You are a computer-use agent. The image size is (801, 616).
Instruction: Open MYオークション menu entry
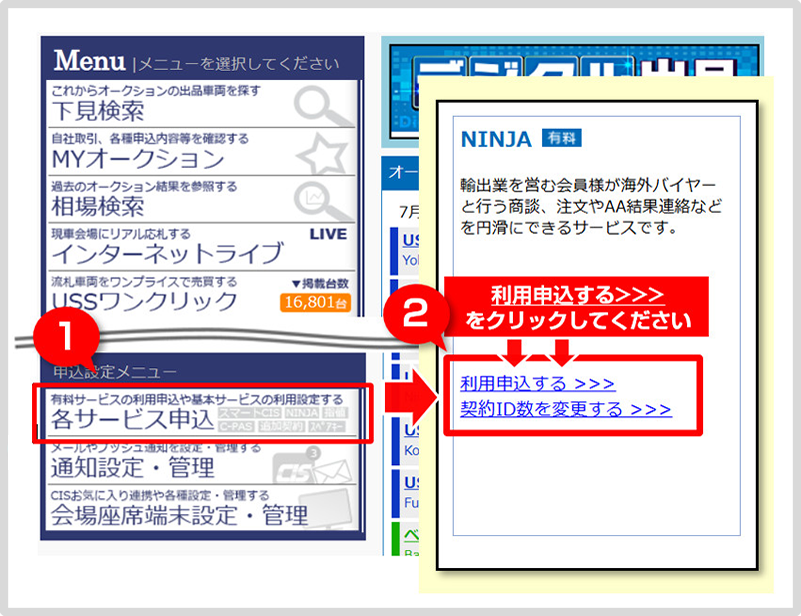coord(202,152)
